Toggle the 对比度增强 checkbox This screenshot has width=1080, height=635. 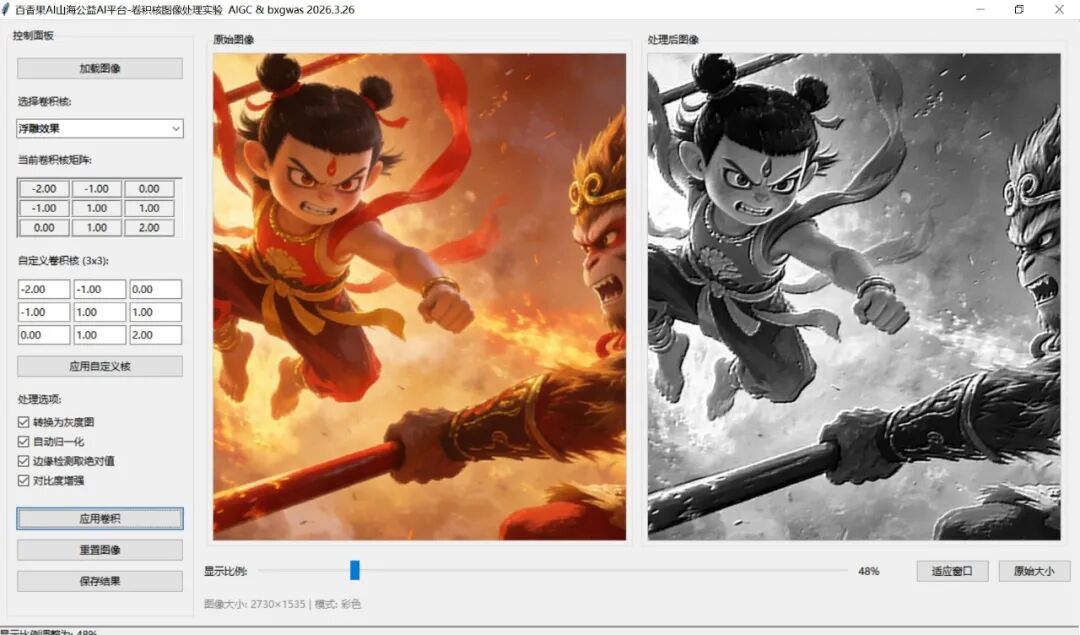[x=23, y=481]
